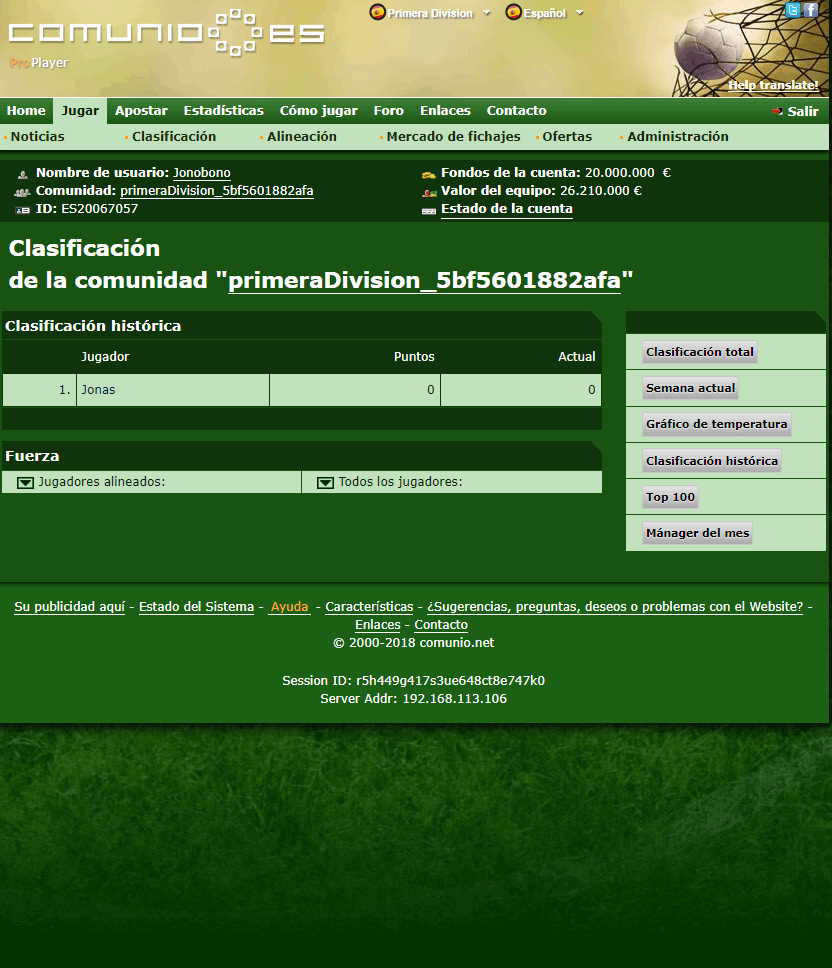Go to the Estadísticas menu
832x968 pixels.
pos(223,111)
